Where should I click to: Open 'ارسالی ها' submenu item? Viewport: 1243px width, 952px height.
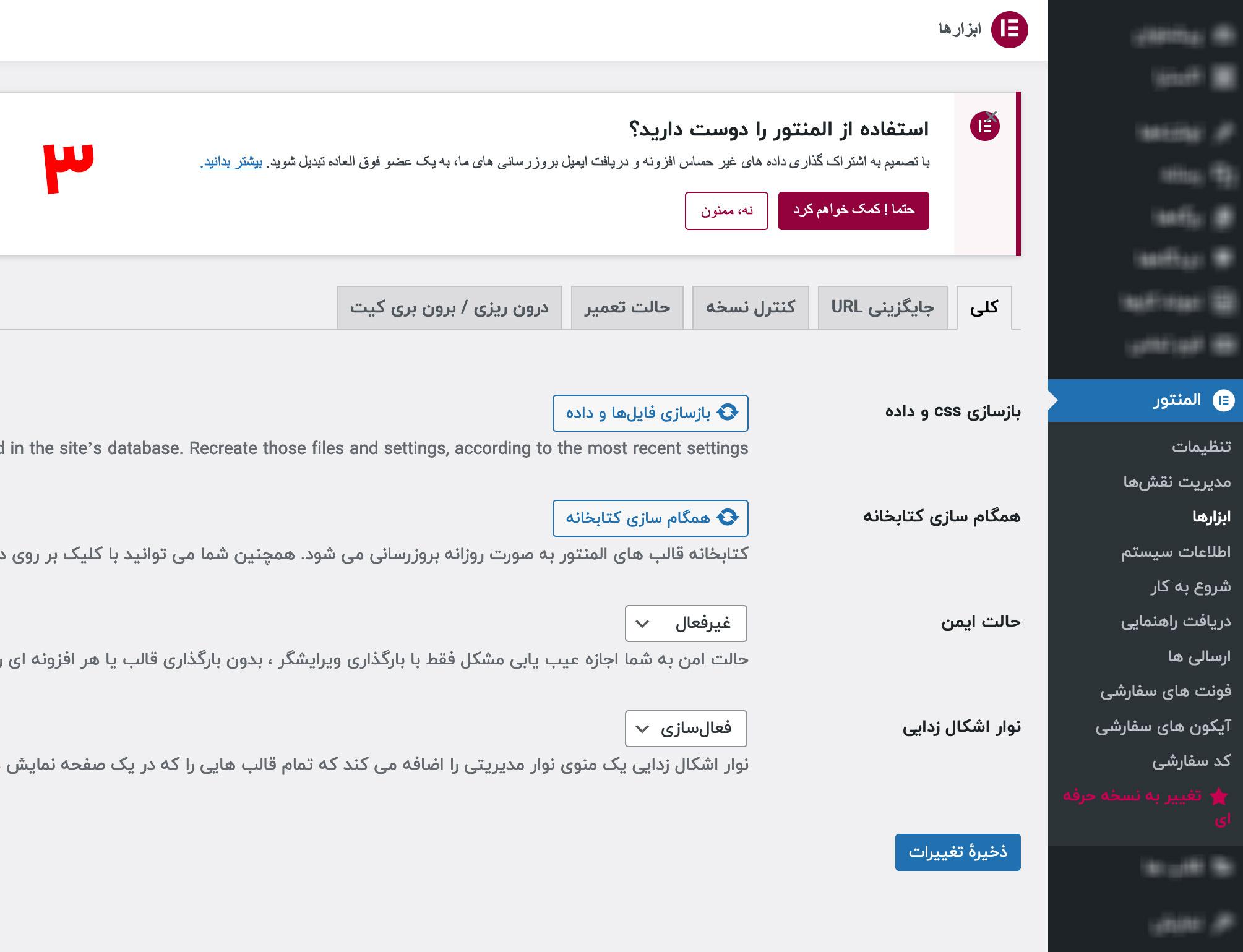click(x=1200, y=656)
